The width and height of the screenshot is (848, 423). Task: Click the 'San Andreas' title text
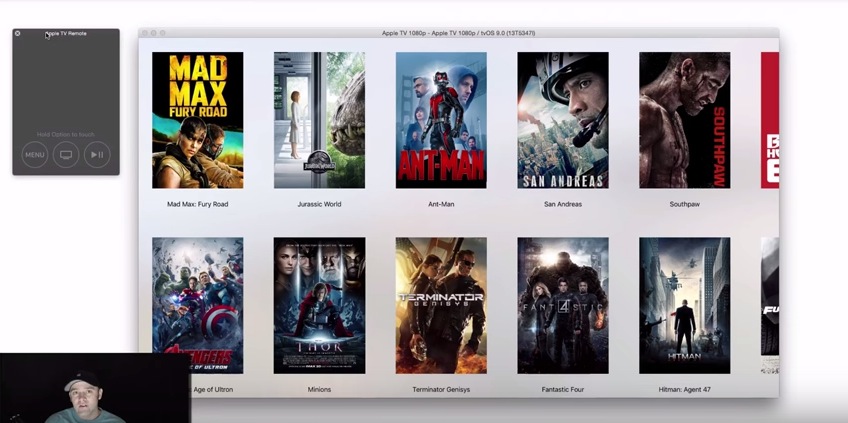point(562,204)
